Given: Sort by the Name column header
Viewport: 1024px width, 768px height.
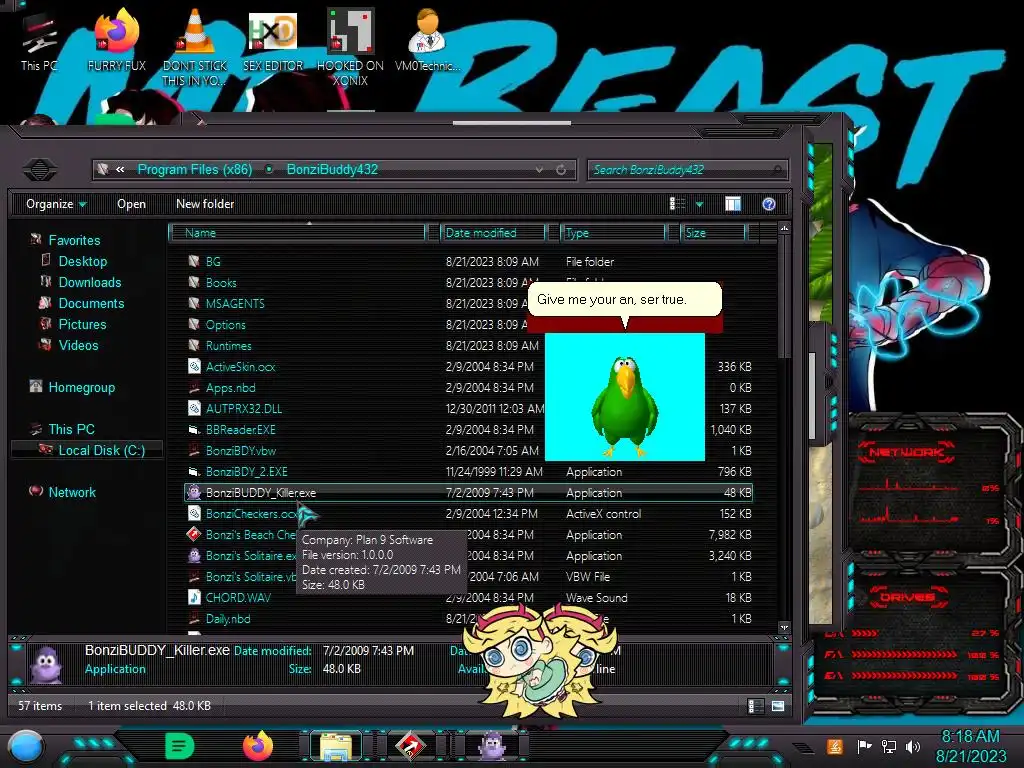Looking at the screenshot, I should (x=297, y=232).
